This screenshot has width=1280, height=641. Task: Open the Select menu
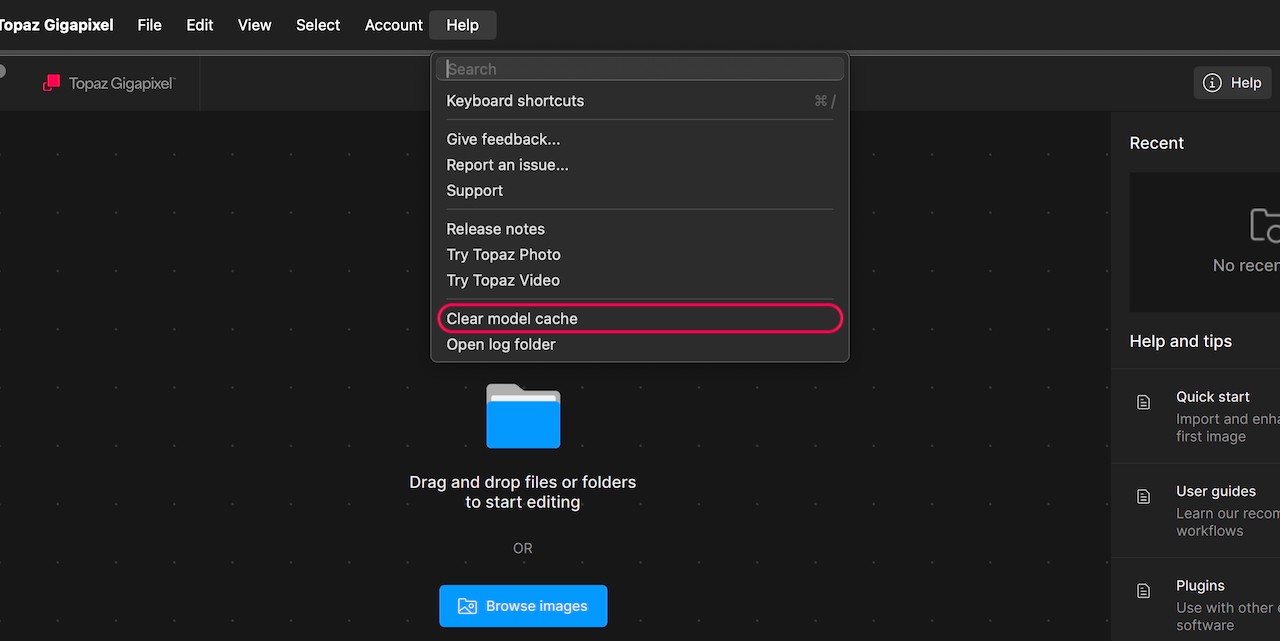pos(318,25)
